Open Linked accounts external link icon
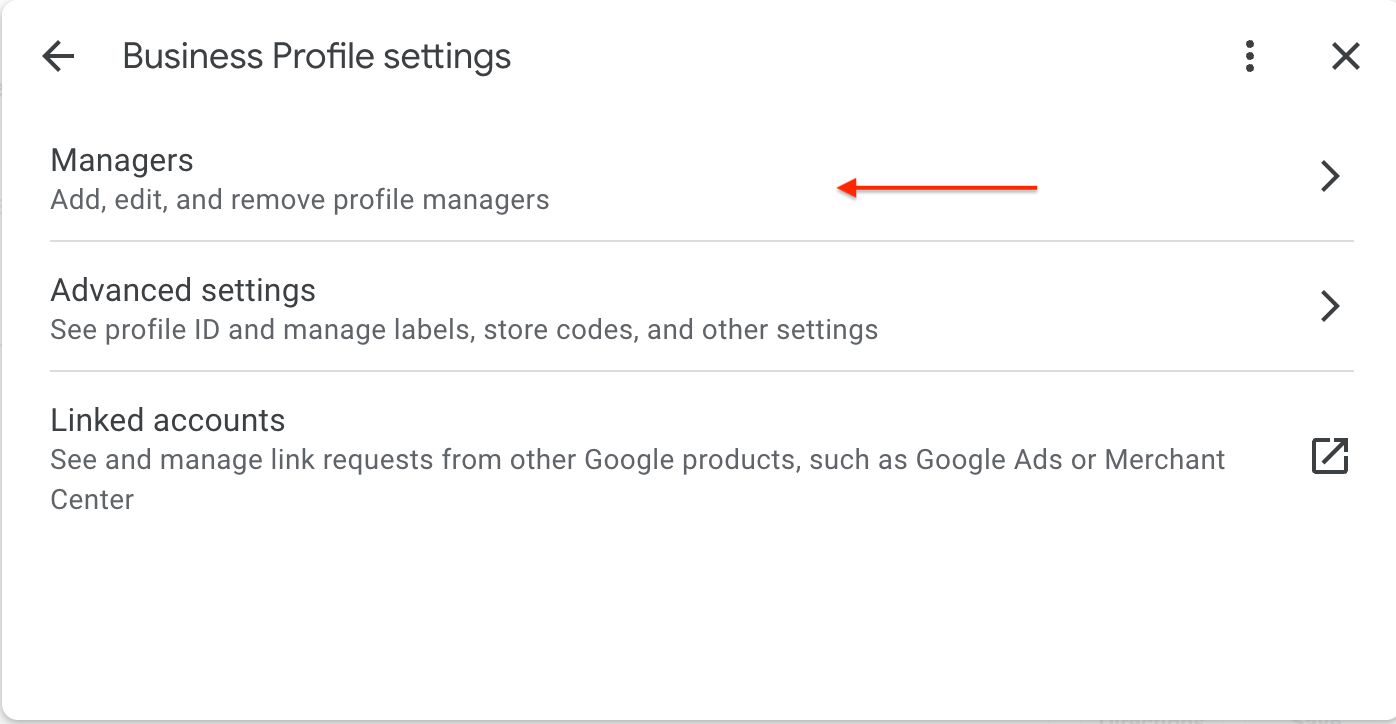 point(1329,456)
